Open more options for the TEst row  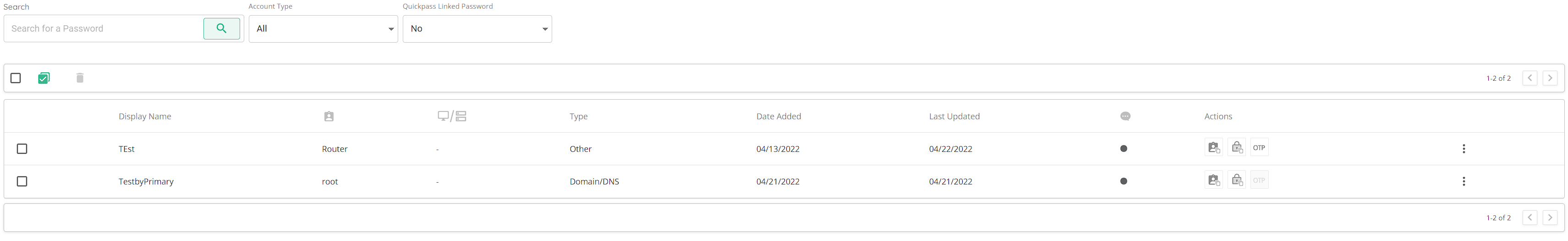click(x=1464, y=149)
